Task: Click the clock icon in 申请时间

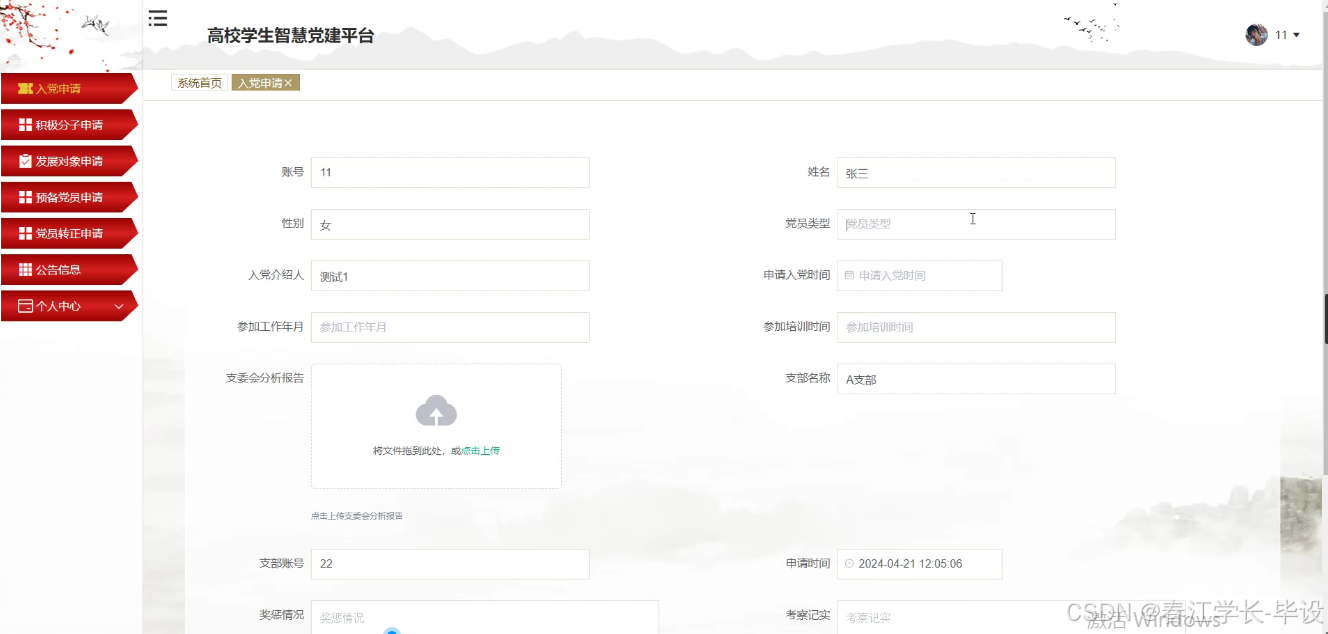Action: [849, 564]
